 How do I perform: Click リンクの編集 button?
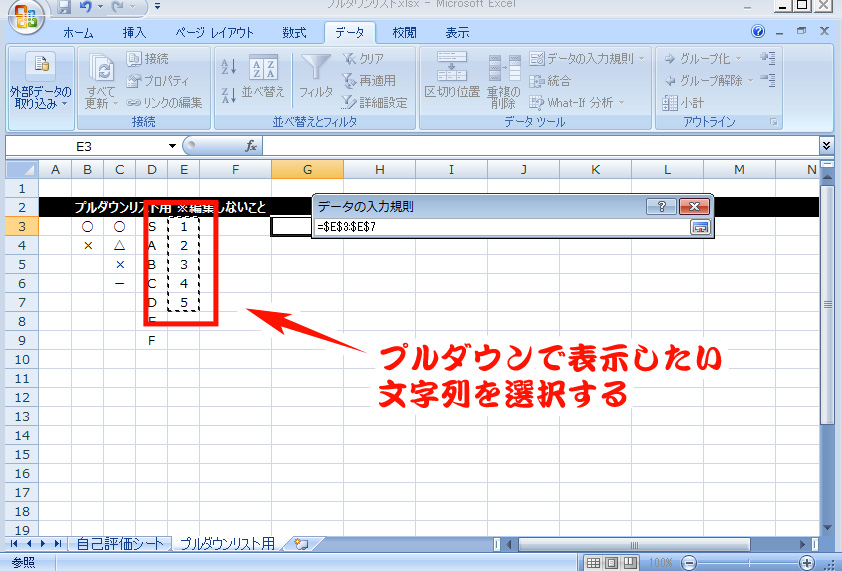coord(164,103)
